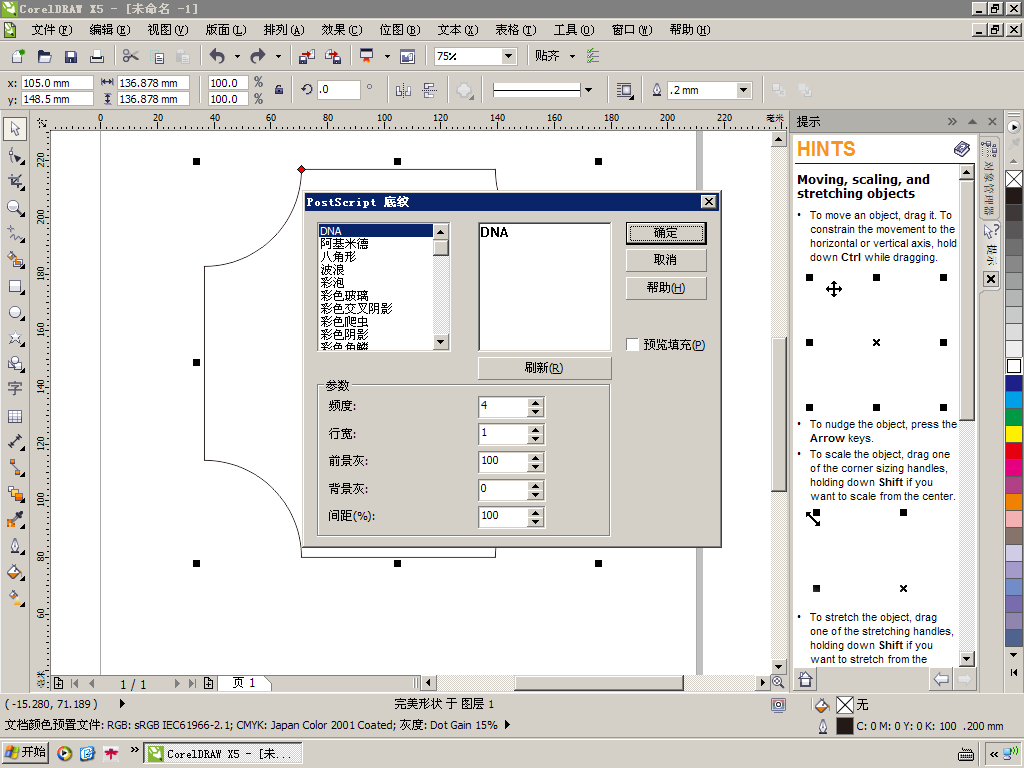Click the 帮助(H) button in the dialog
1024x768 pixels.
pyautogui.click(x=665, y=288)
